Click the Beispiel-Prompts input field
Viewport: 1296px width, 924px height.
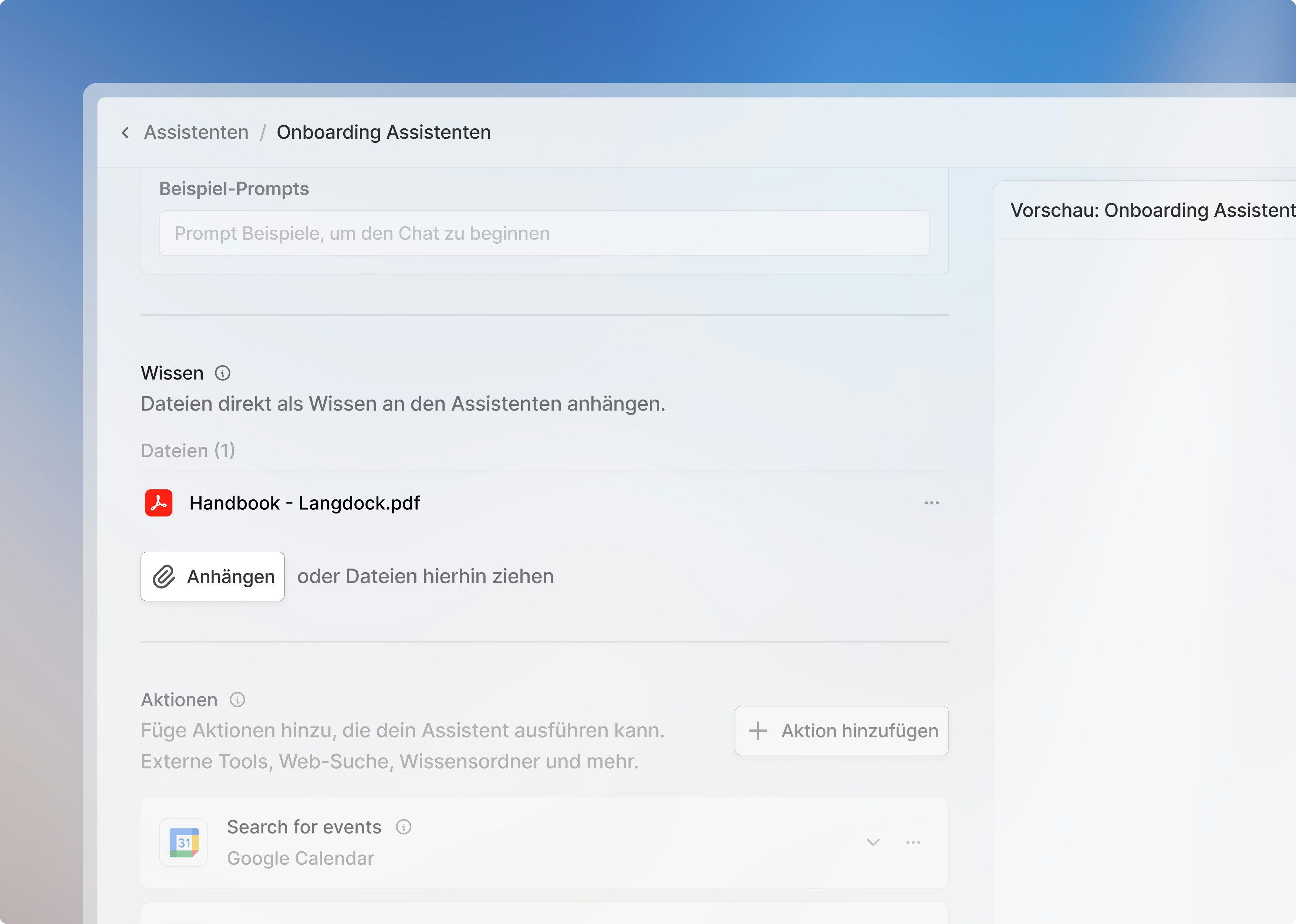544,233
